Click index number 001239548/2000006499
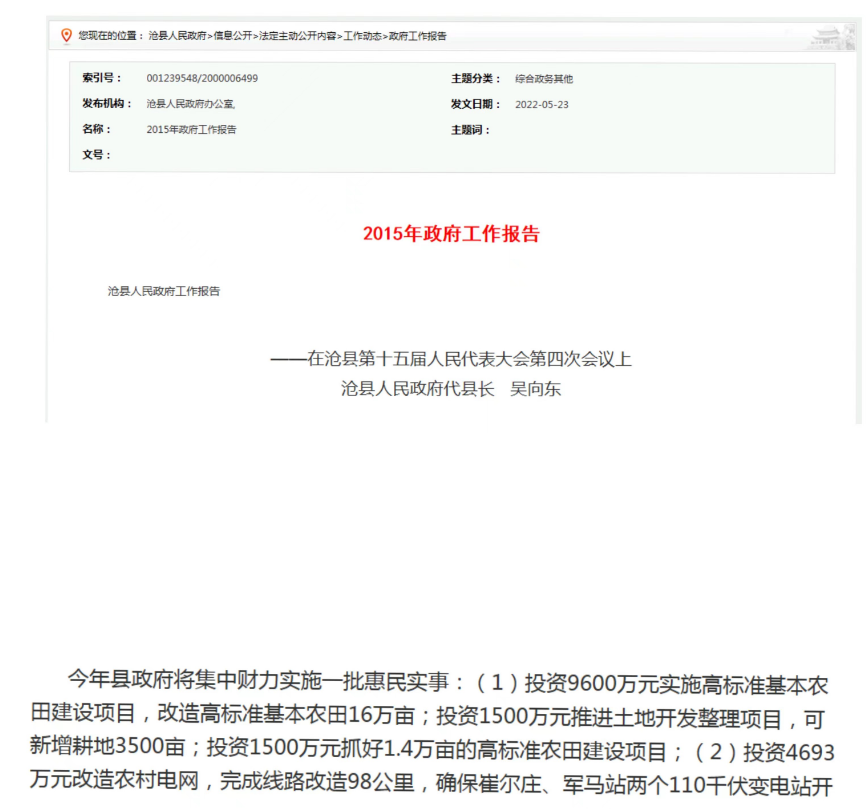This screenshot has width=866, height=809. [202, 78]
